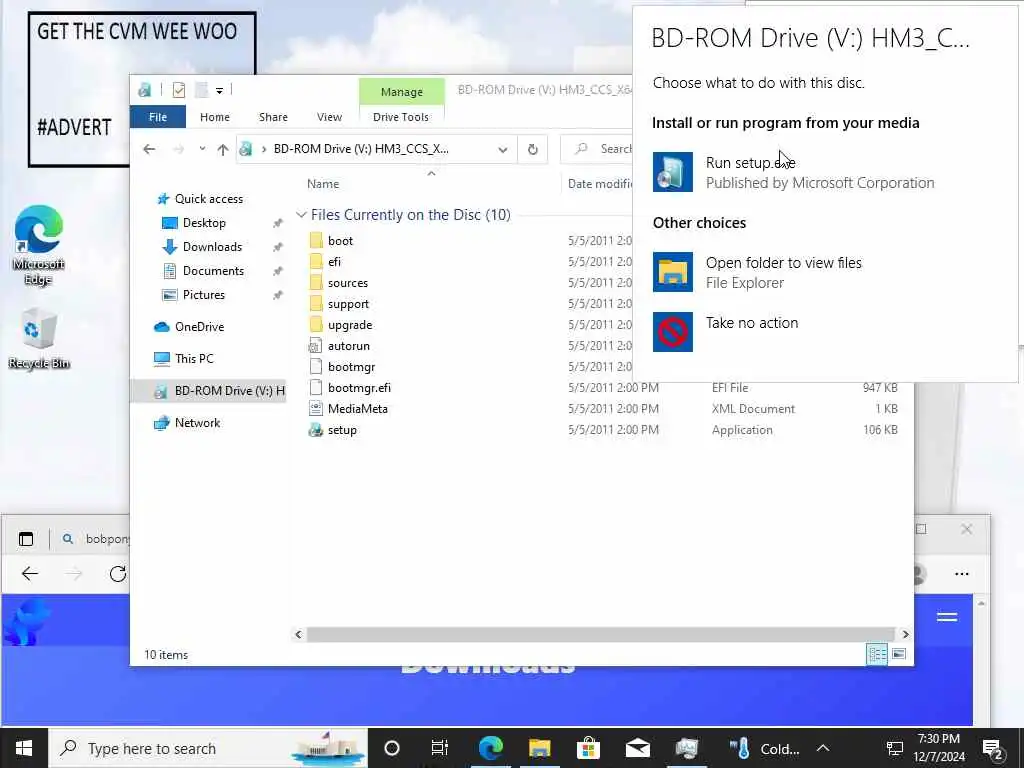
Task: Sort files by Name column
Action: click(323, 184)
